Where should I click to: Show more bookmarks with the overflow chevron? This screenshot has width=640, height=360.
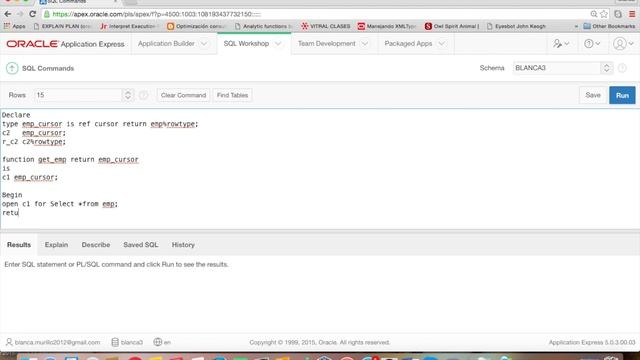click(x=576, y=26)
